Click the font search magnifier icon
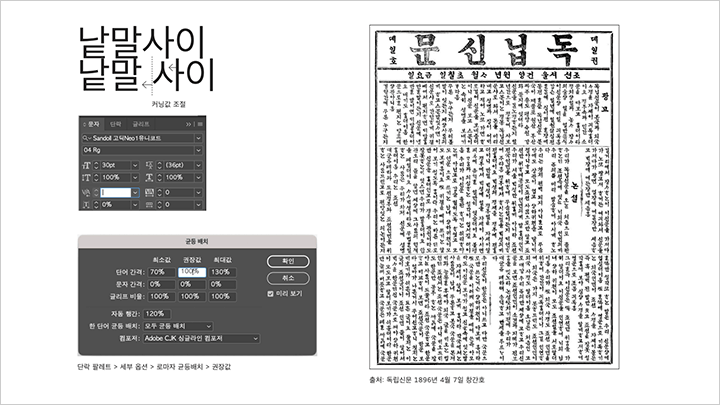Image resolution: width=720 pixels, height=405 pixels. point(86,138)
